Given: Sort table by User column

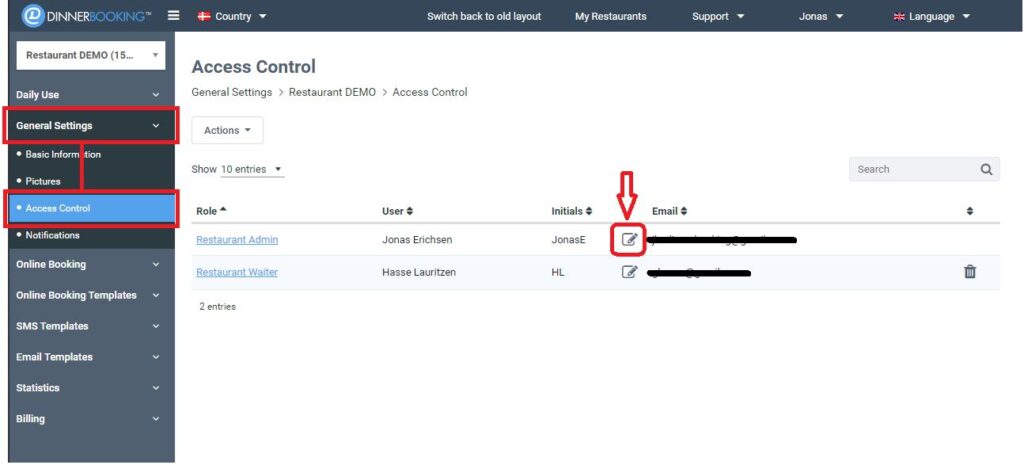Looking at the screenshot, I should (398, 211).
